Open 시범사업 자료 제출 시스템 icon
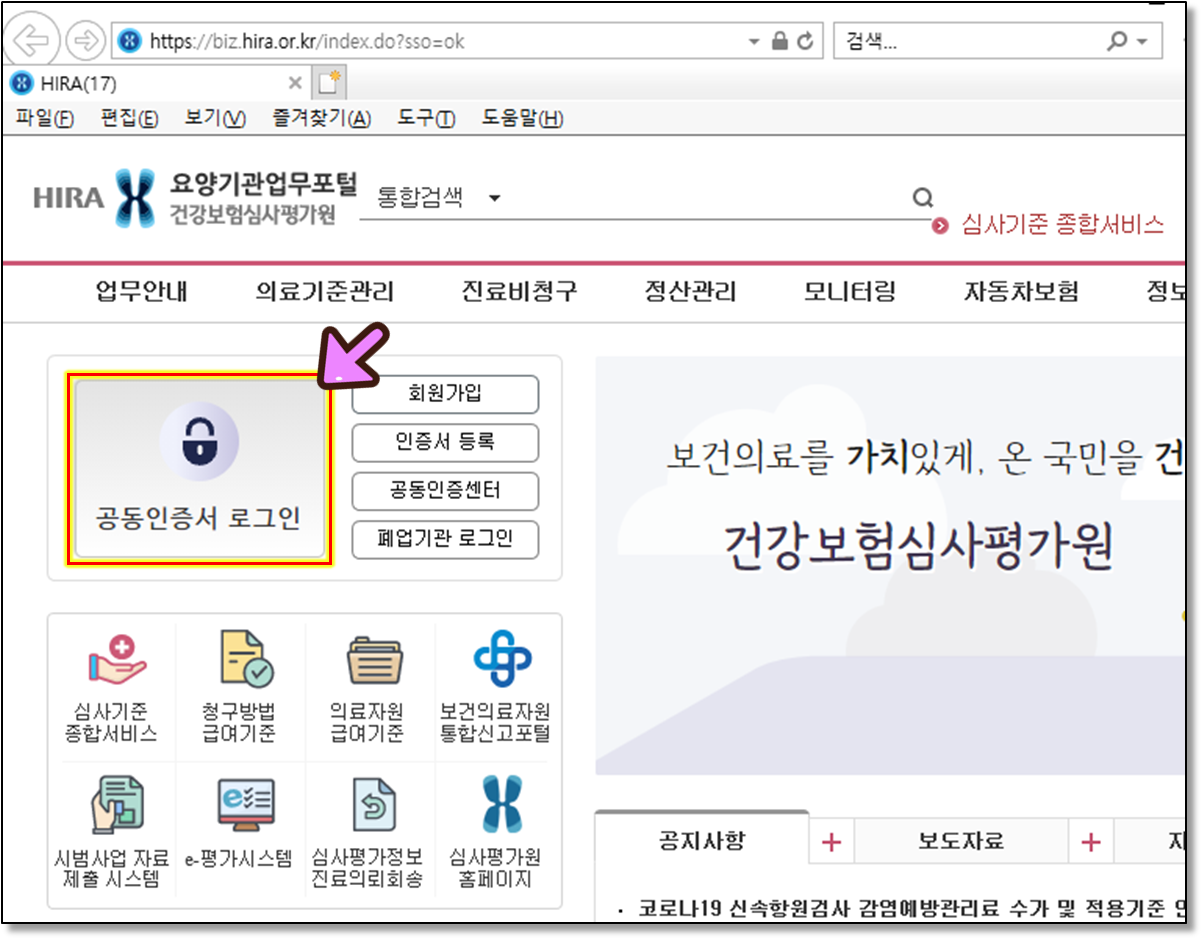Screen dimensions: 1203x940 pos(117,806)
